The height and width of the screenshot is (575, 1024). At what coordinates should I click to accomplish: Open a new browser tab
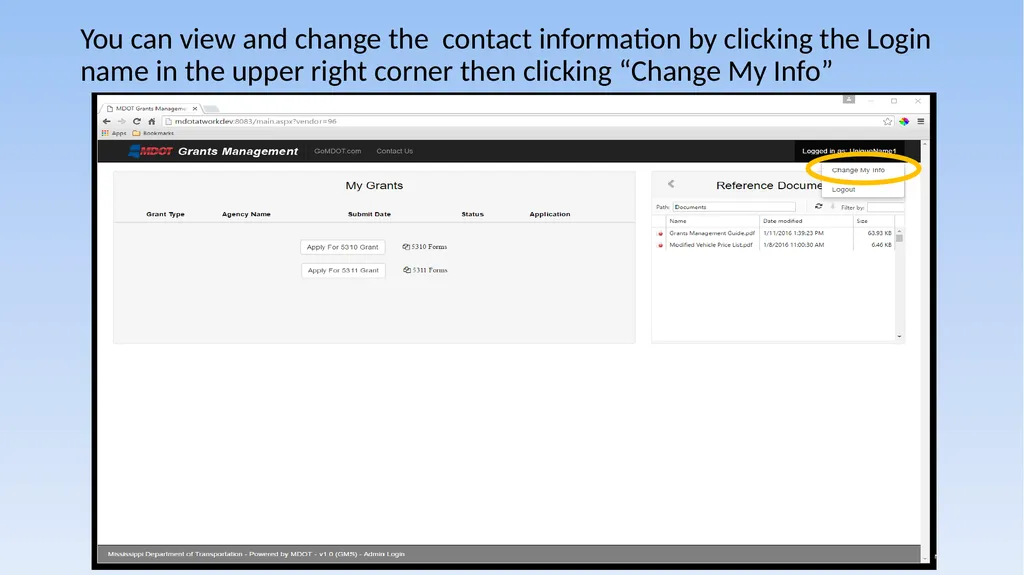pyautogui.click(x=211, y=108)
